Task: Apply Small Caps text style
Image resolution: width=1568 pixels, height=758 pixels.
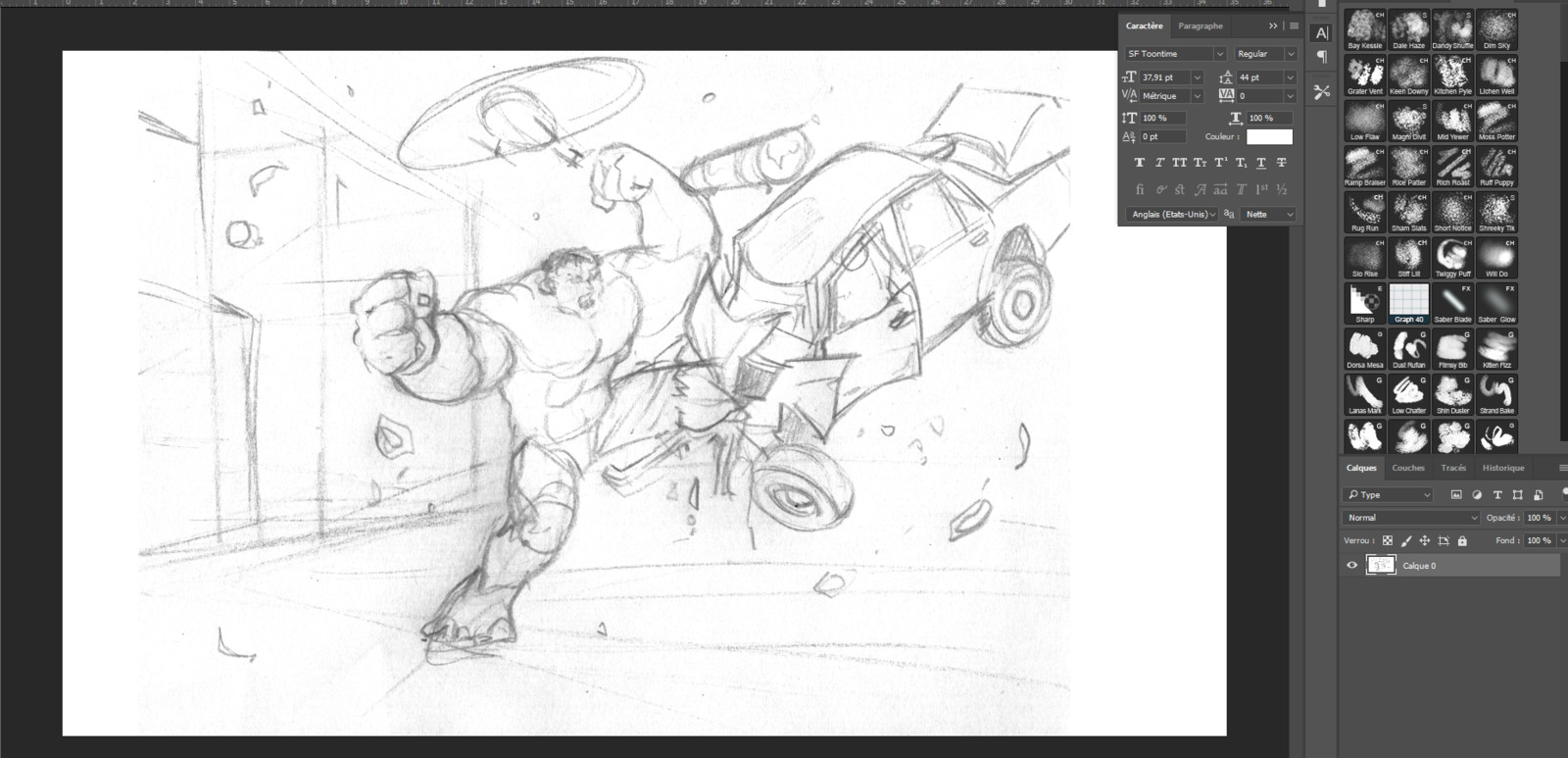Action: pyautogui.click(x=1200, y=163)
